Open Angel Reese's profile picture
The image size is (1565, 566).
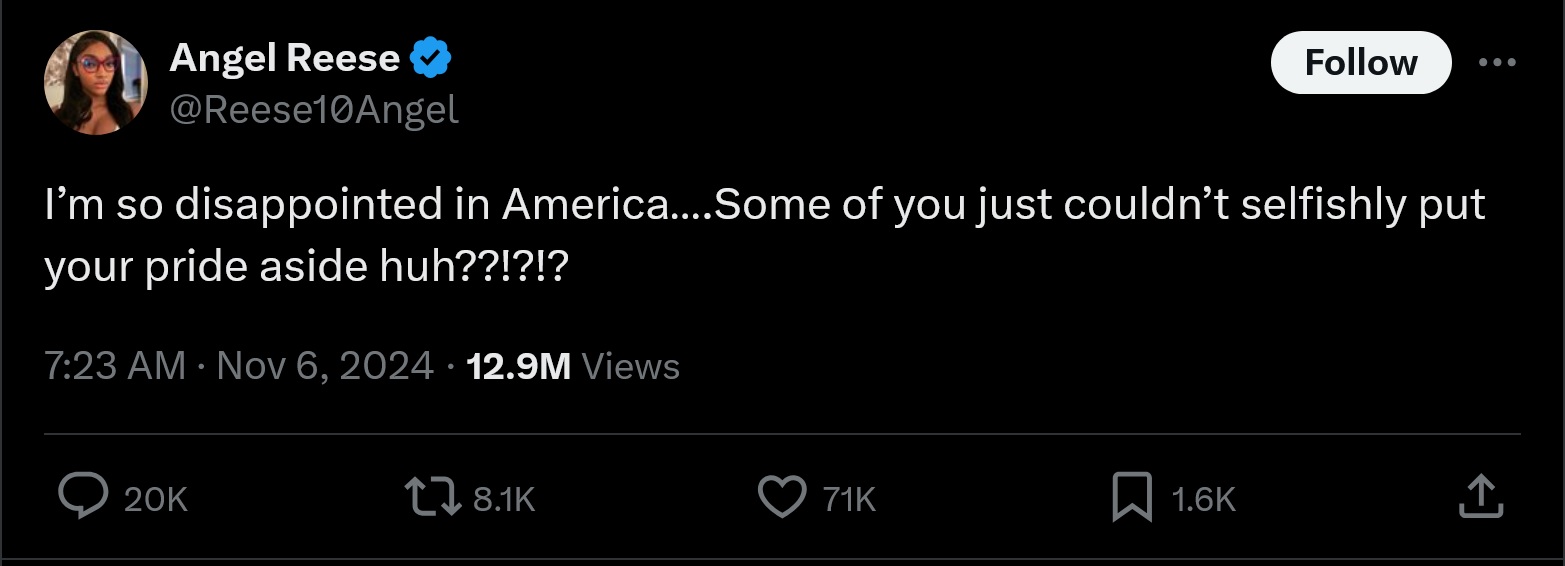click(x=96, y=82)
